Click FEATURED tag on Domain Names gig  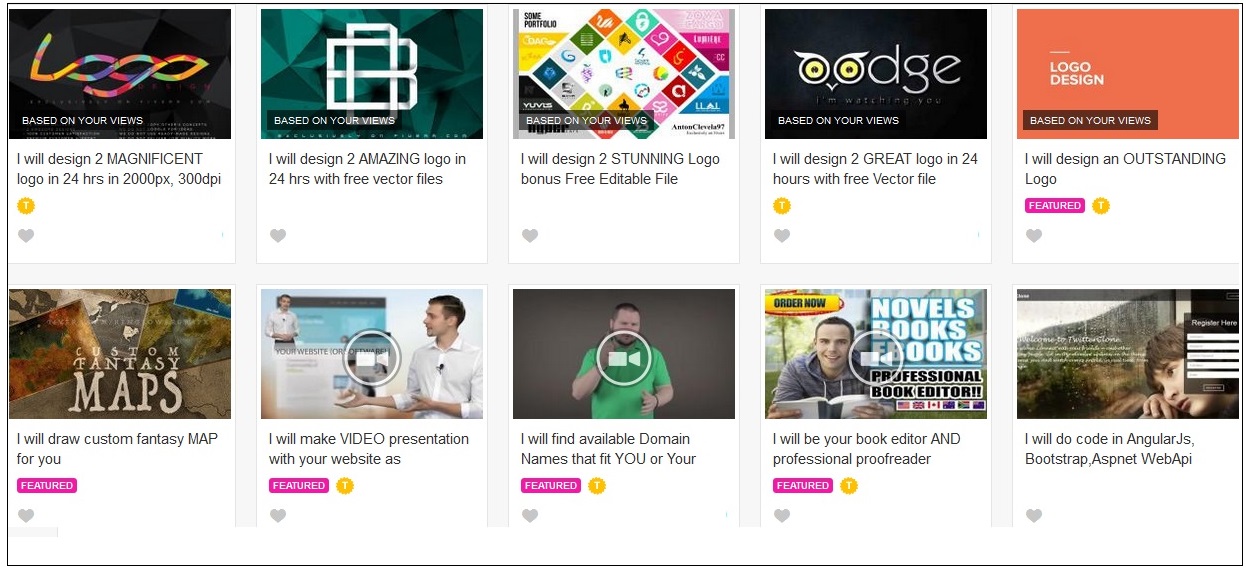[551, 486]
